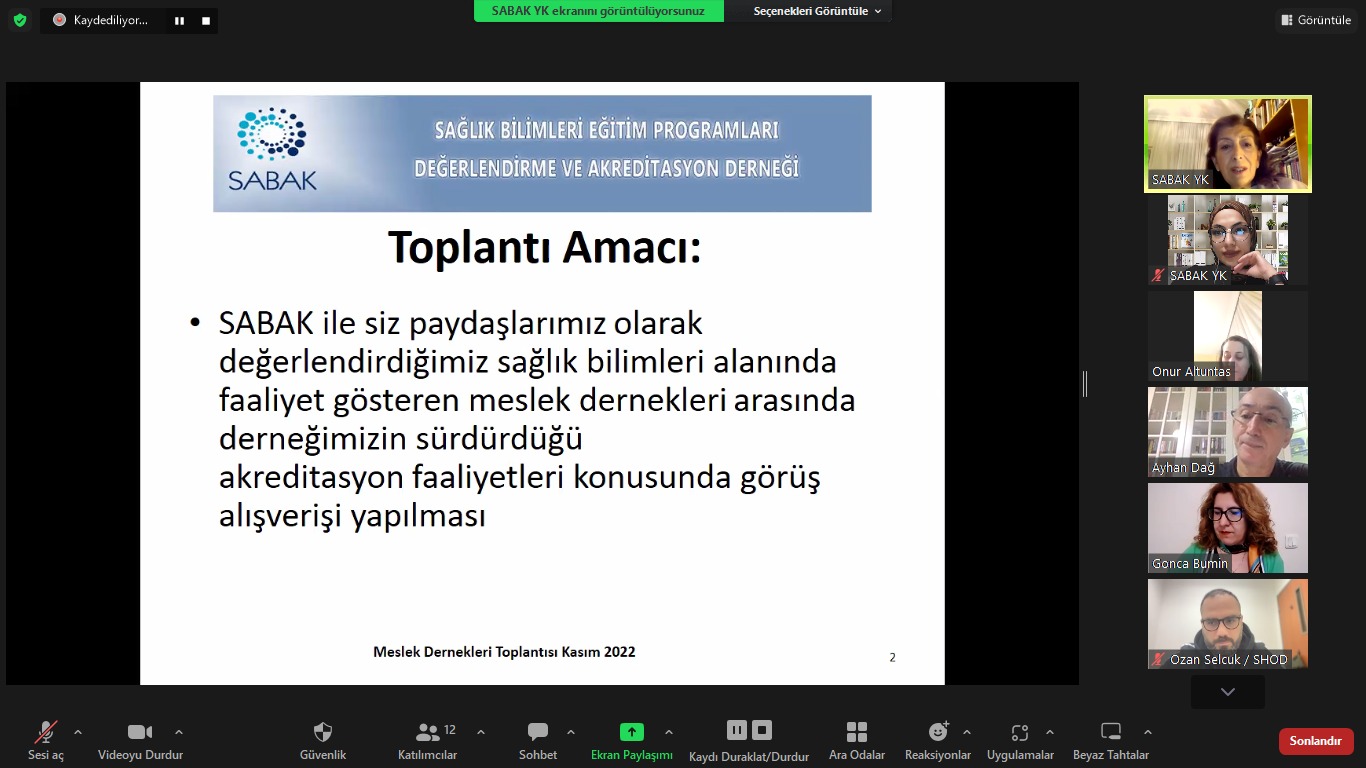
Task: Click the green encryption shield icon
Action: pos(20,20)
